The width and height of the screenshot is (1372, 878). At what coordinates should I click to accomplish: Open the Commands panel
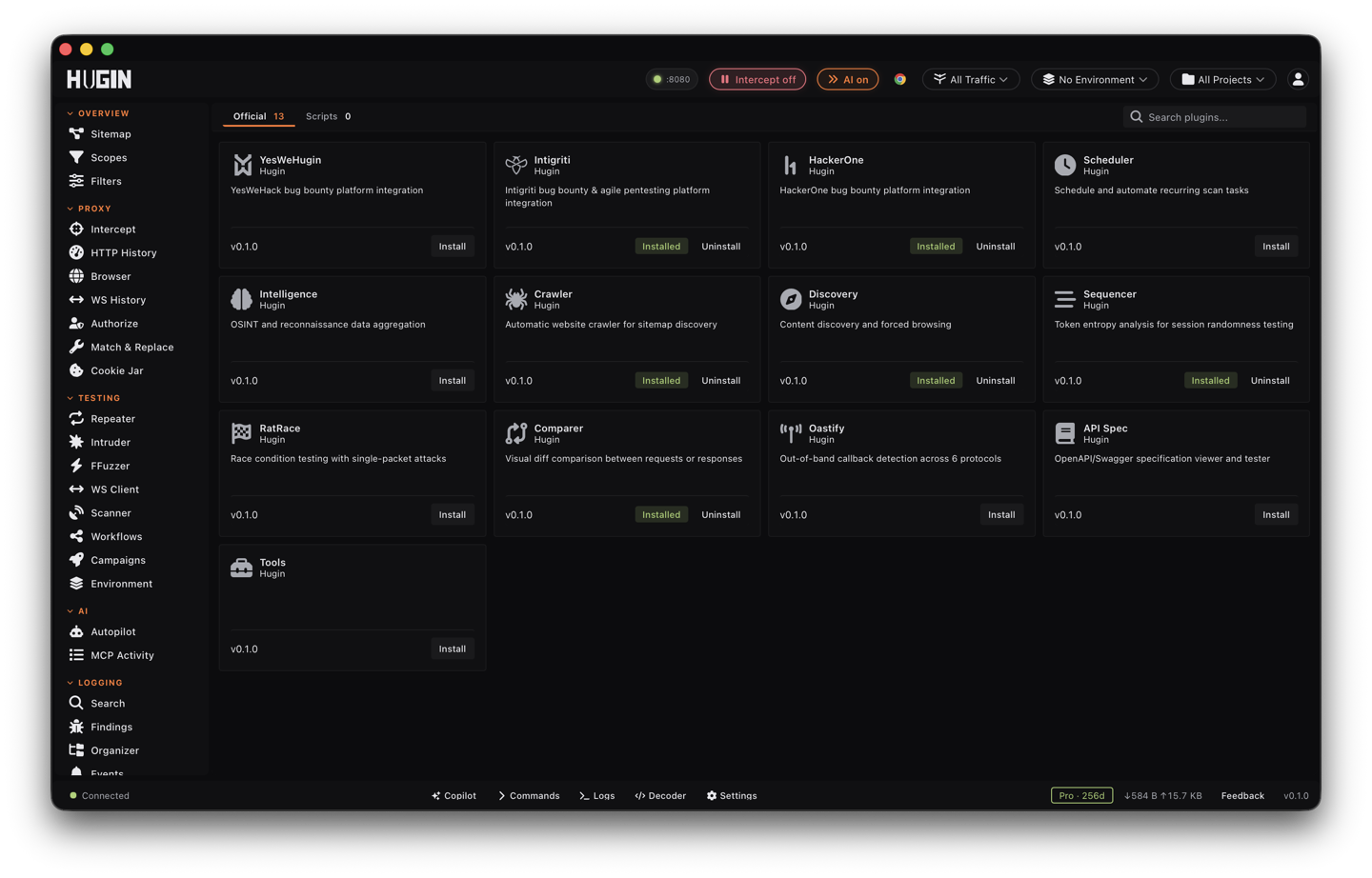[529, 795]
